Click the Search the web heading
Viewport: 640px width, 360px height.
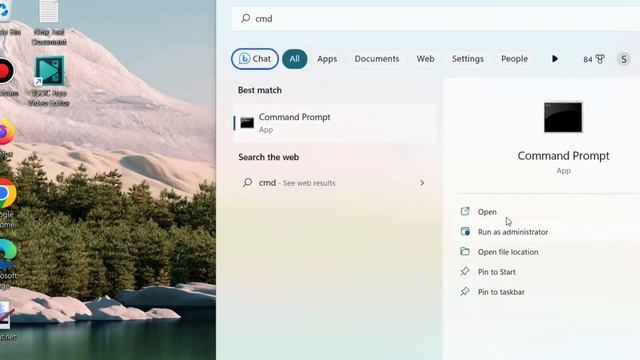tap(269, 157)
